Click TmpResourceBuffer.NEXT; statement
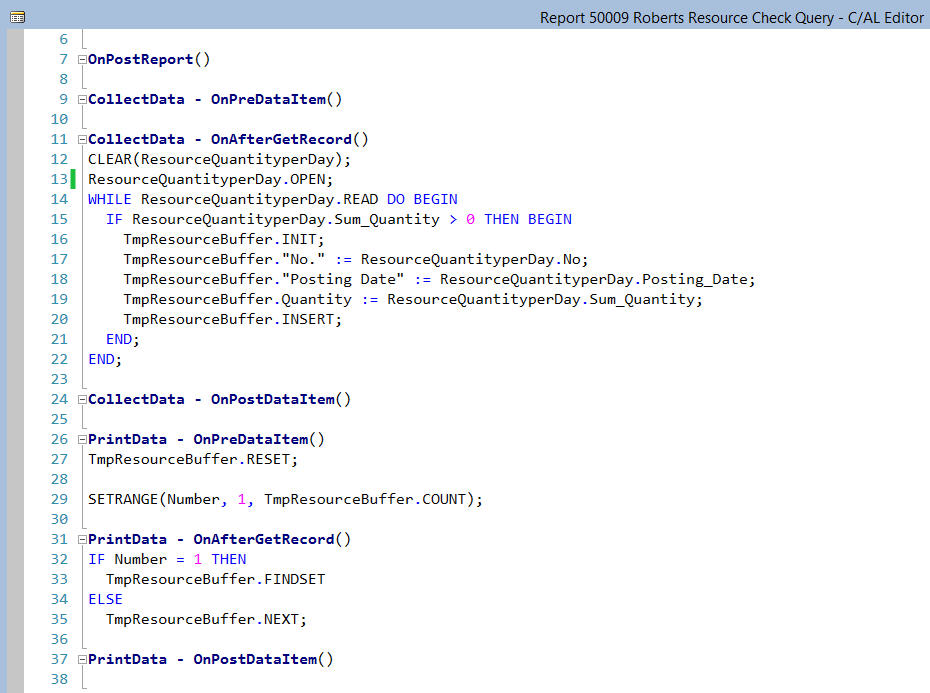The image size is (930, 693). (206, 619)
